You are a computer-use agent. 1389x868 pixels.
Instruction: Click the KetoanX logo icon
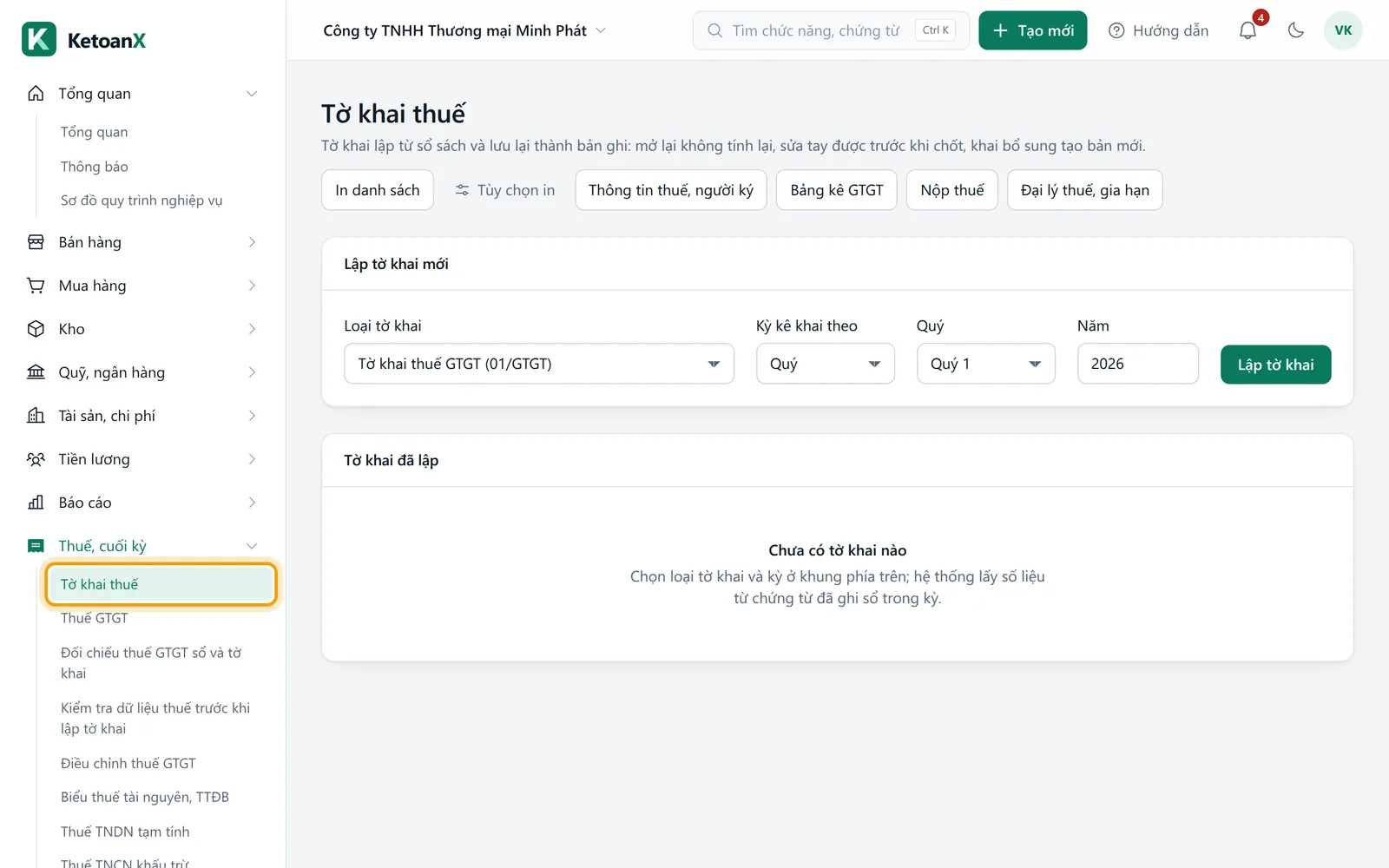pos(39,40)
